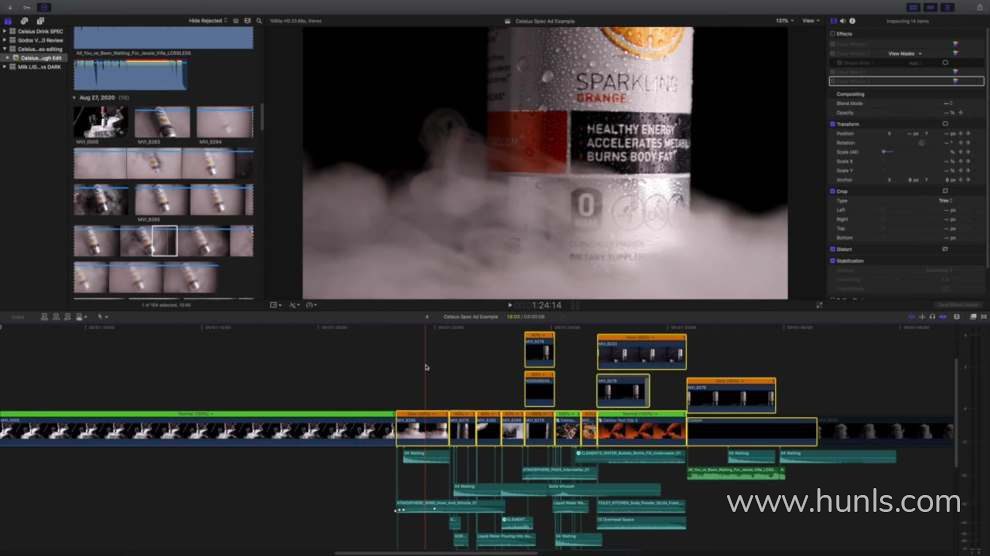Expand the Milk LIG...vs DARK library

tap(5, 66)
